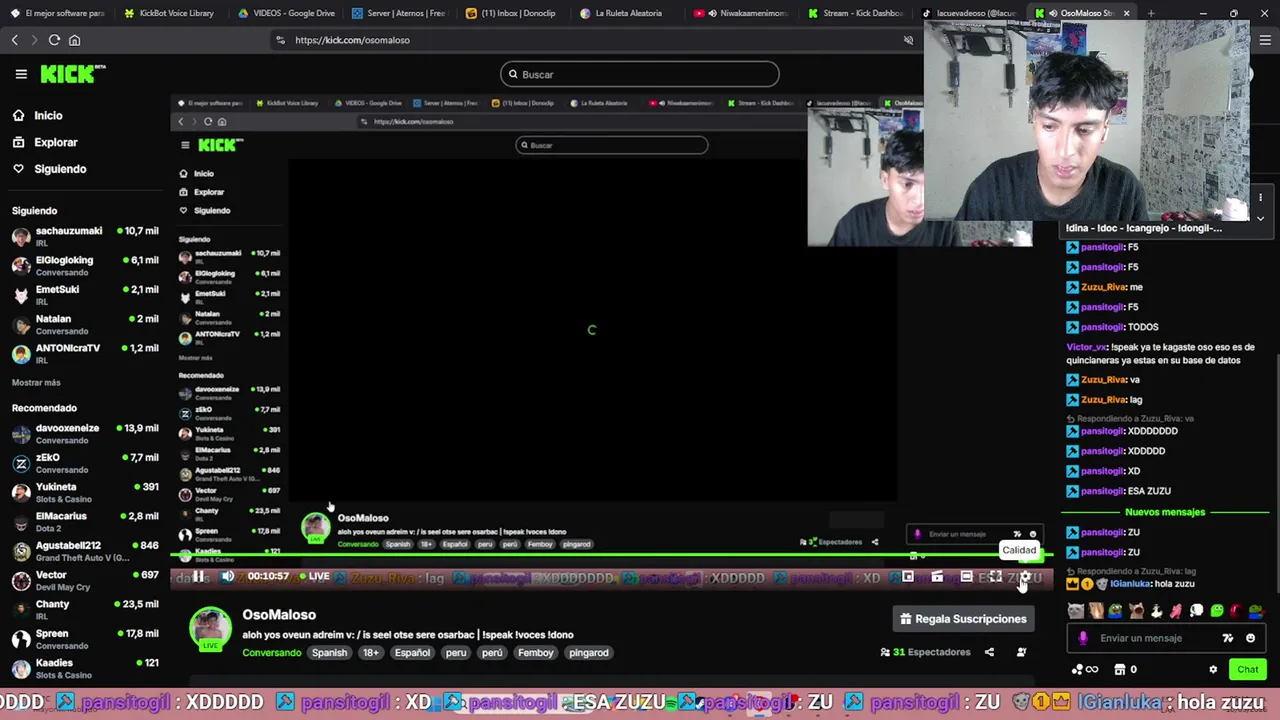Screen dimensions: 1280x720
Task: Click follow user icon beside share
Action: (x=1021, y=652)
